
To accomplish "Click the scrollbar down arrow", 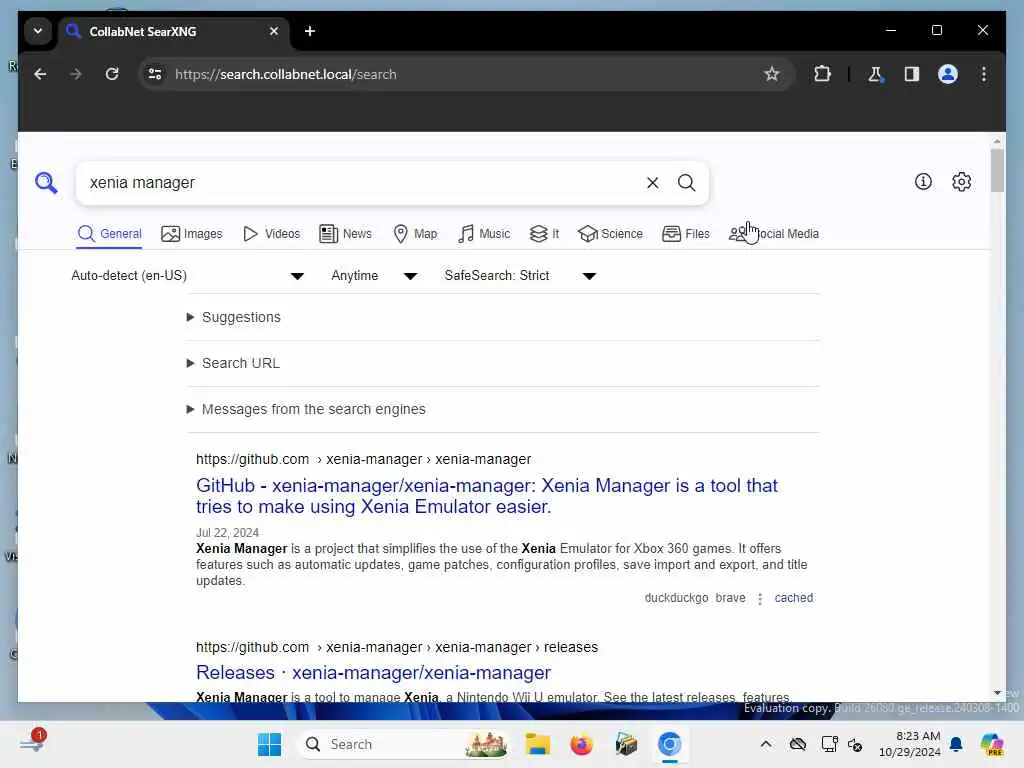I will (997, 693).
